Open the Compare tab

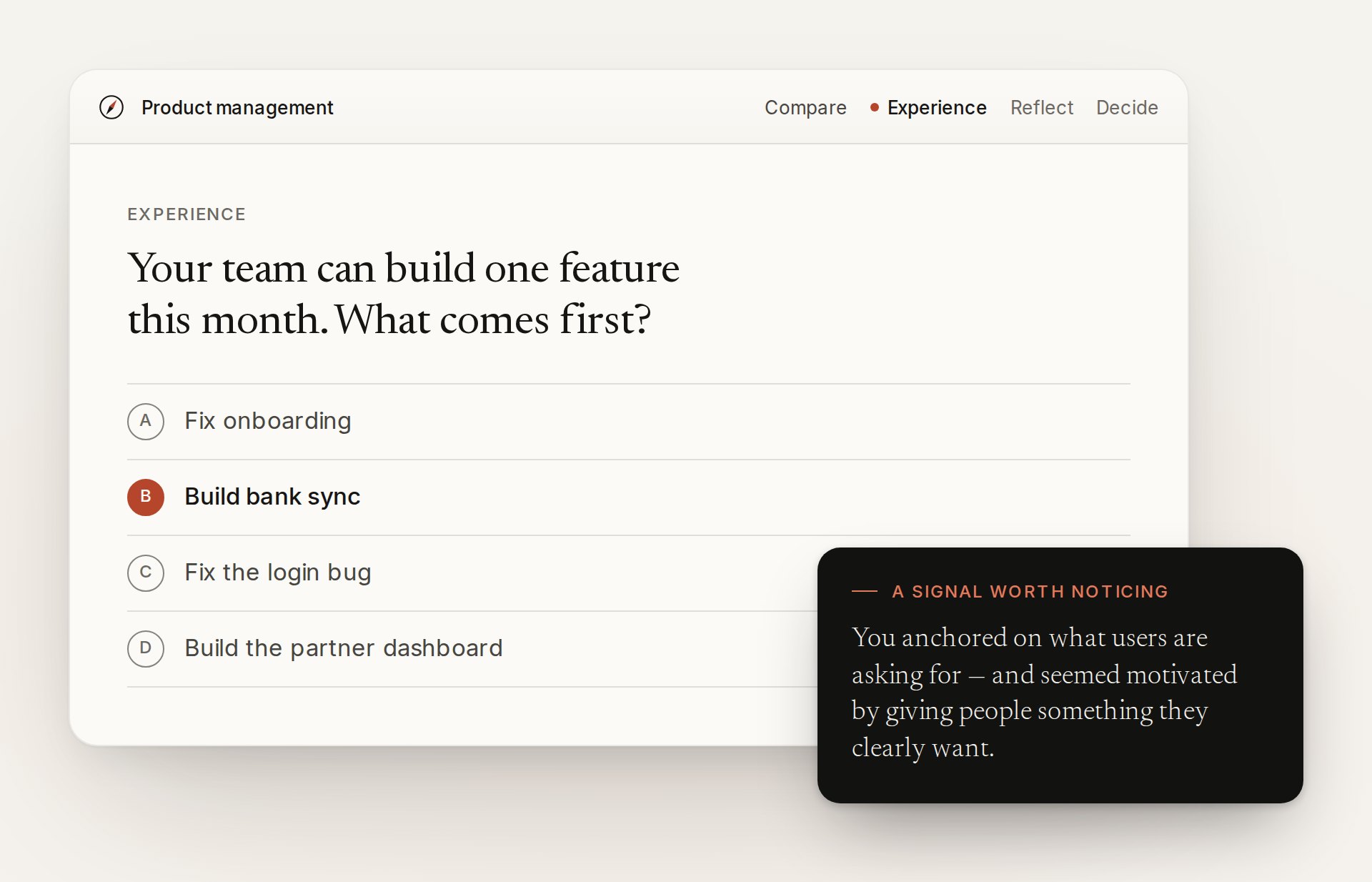(x=805, y=107)
